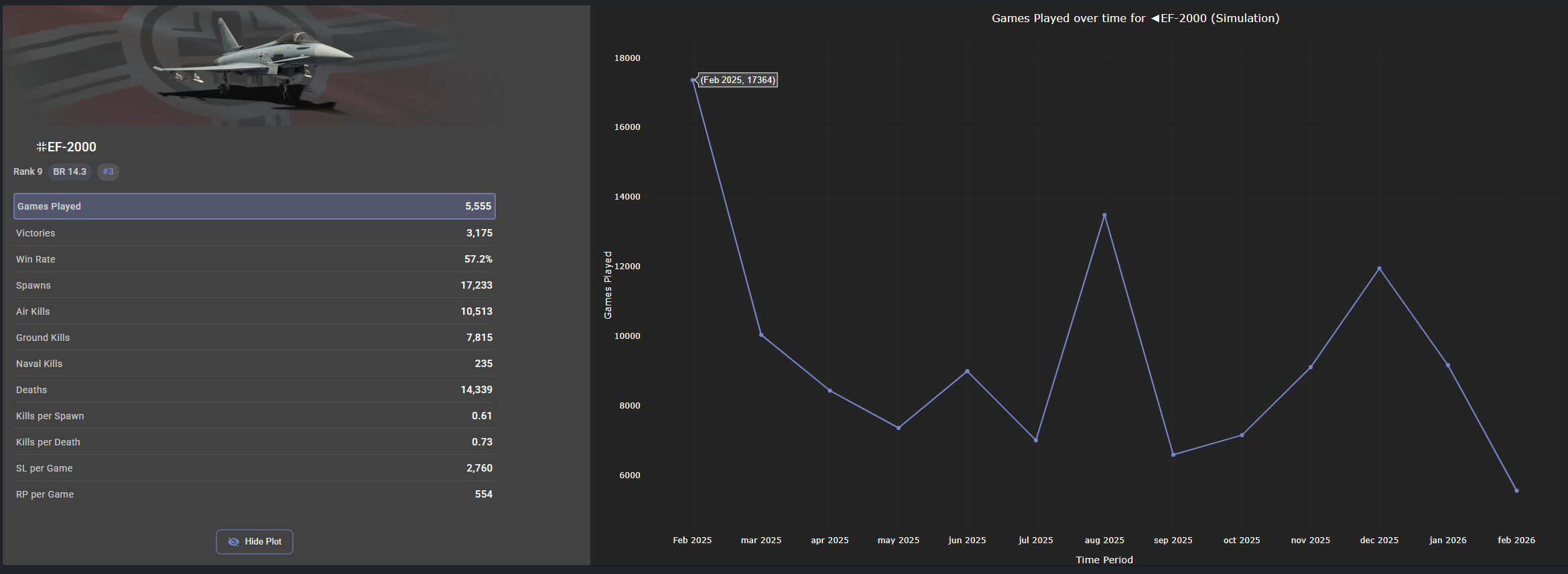Select the Games Played stat row
Image resolution: width=1568 pixels, height=574 pixels.
(x=255, y=206)
